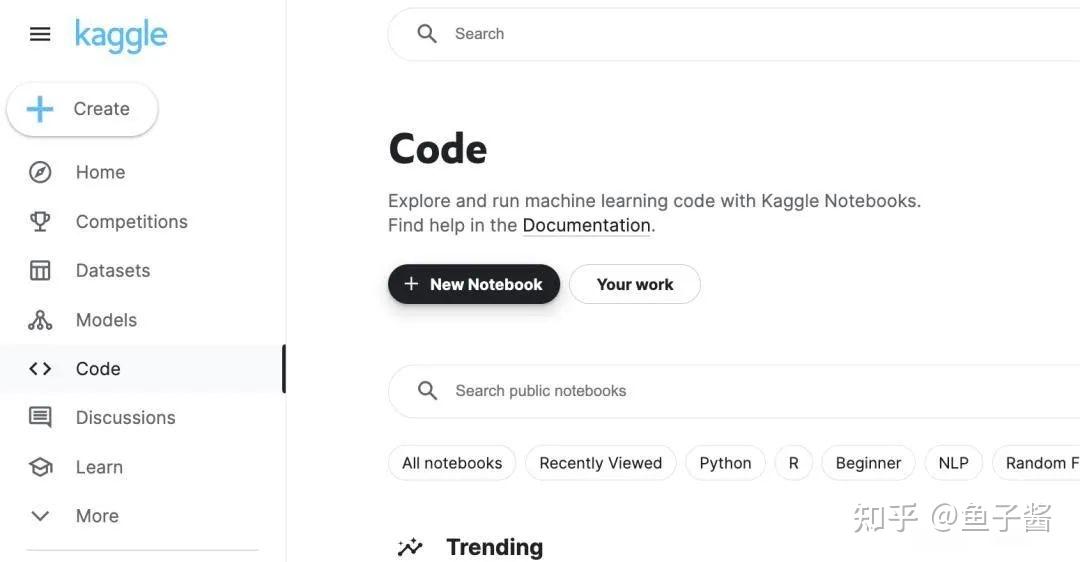Start a New Notebook
The width and height of the screenshot is (1080, 562).
pos(473,285)
